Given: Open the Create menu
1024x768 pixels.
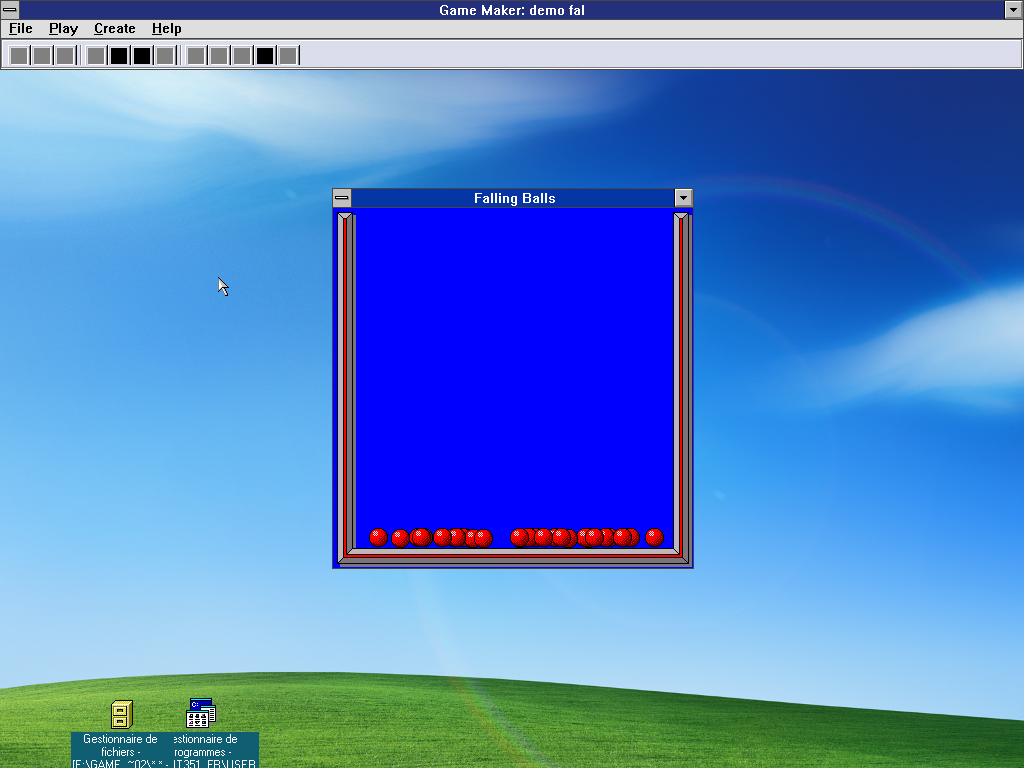Looking at the screenshot, I should [115, 29].
